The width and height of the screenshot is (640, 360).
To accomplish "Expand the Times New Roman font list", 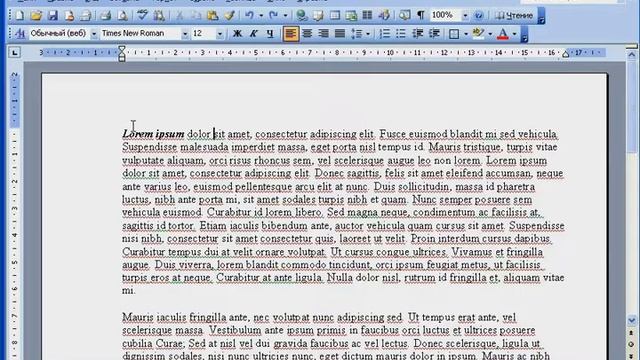I will click(x=184, y=33).
